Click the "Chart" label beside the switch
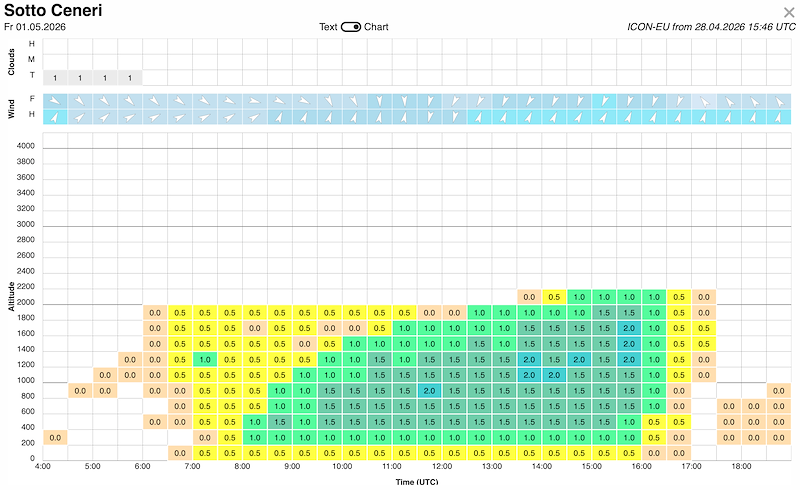The image size is (800, 490). coord(376,27)
